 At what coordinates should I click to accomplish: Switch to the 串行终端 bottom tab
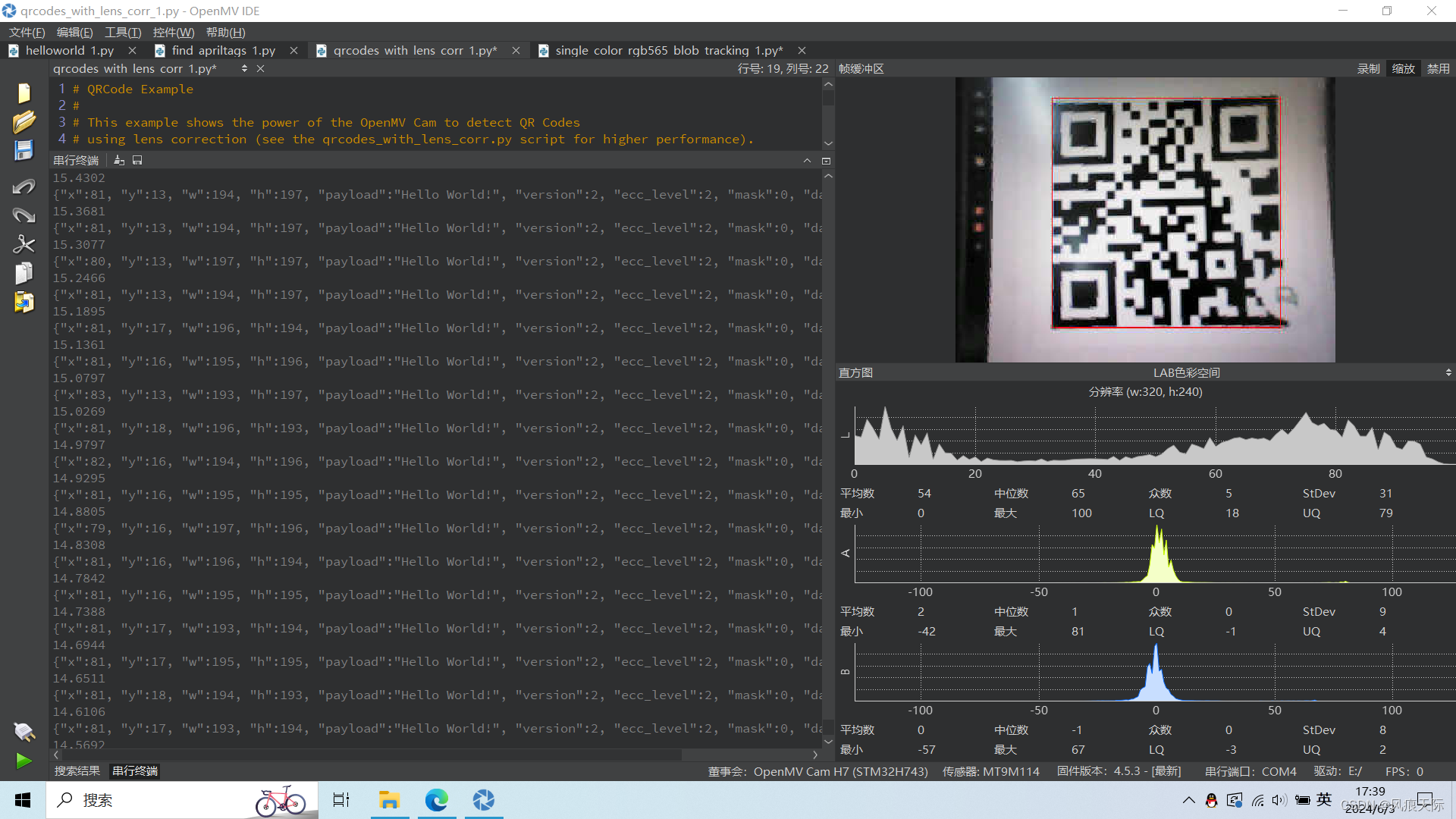135,770
